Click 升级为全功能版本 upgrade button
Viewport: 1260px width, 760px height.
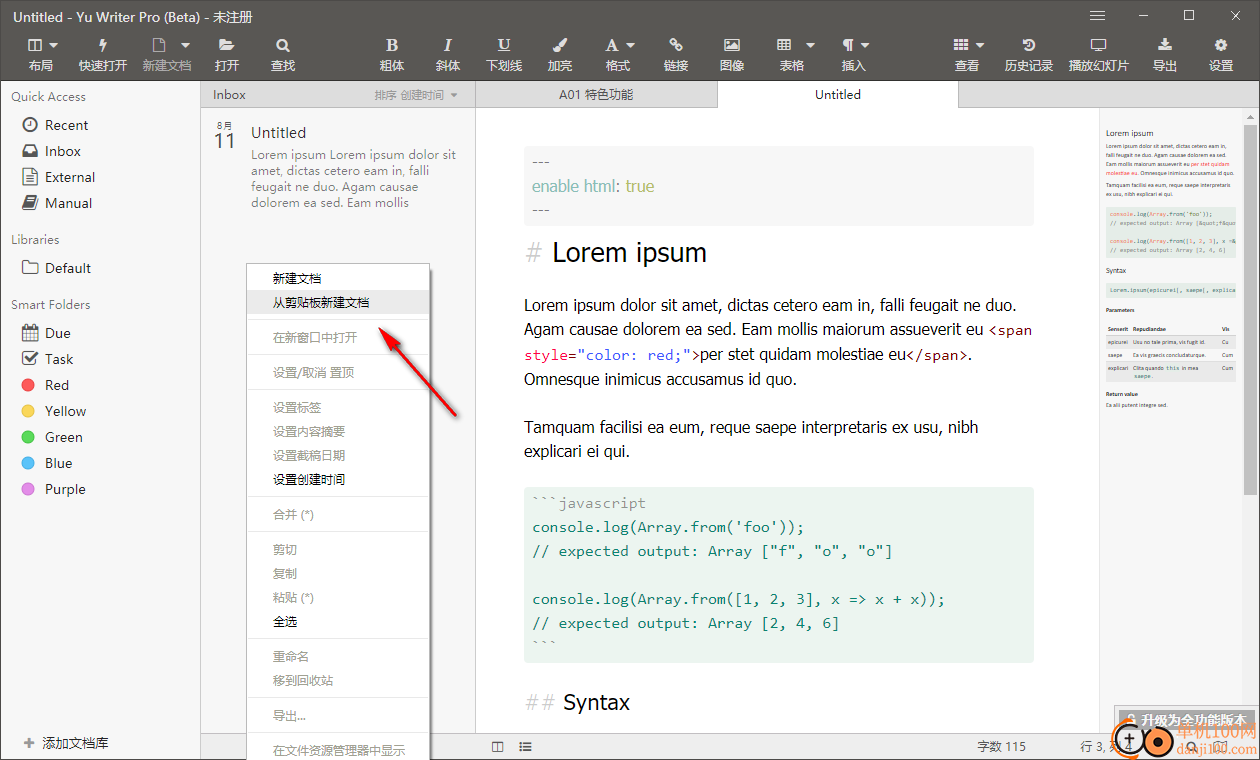[1186, 720]
